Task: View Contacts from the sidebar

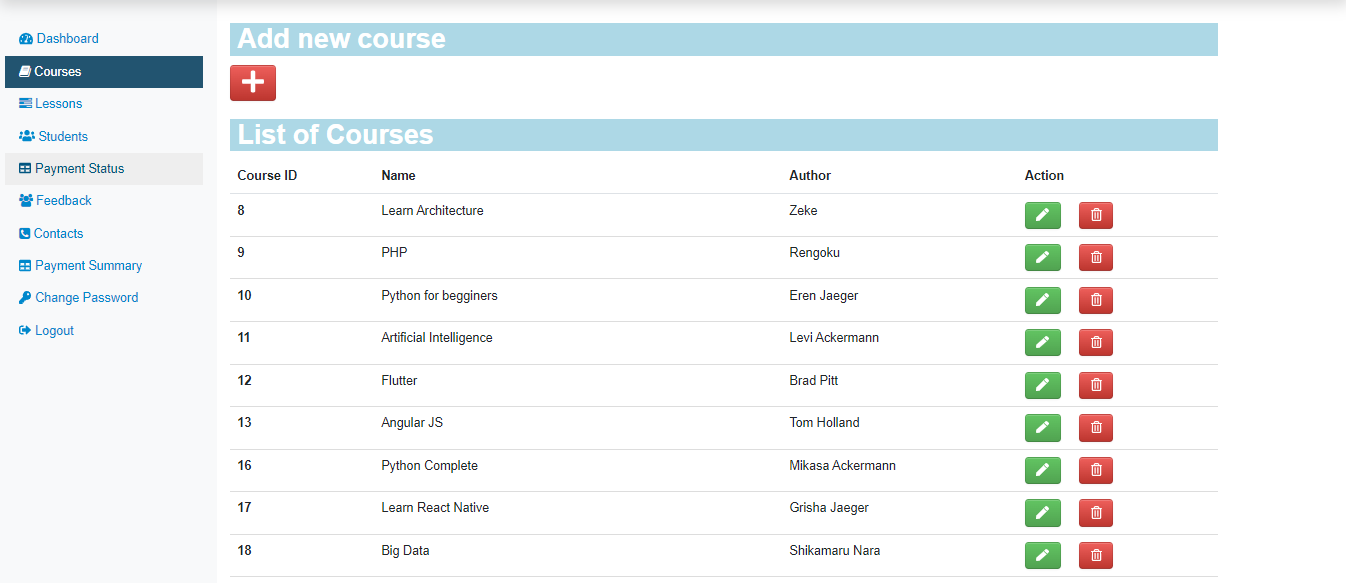Action: coord(58,233)
